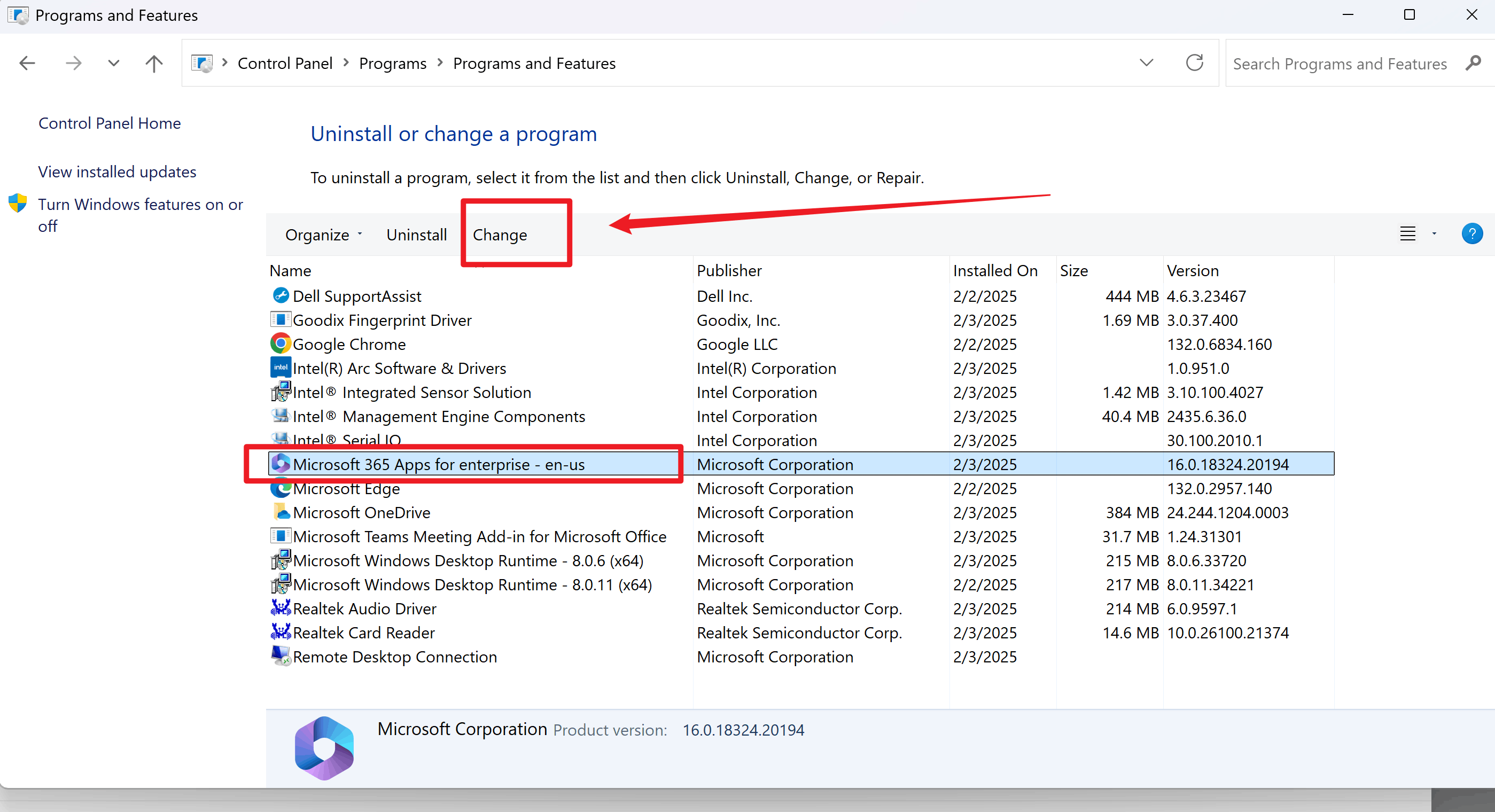The height and width of the screenshot is (812, 1495).
Task: Select Microsoft Teams Meeting Add-in for Microsoft Office
Action: (801, 536)
